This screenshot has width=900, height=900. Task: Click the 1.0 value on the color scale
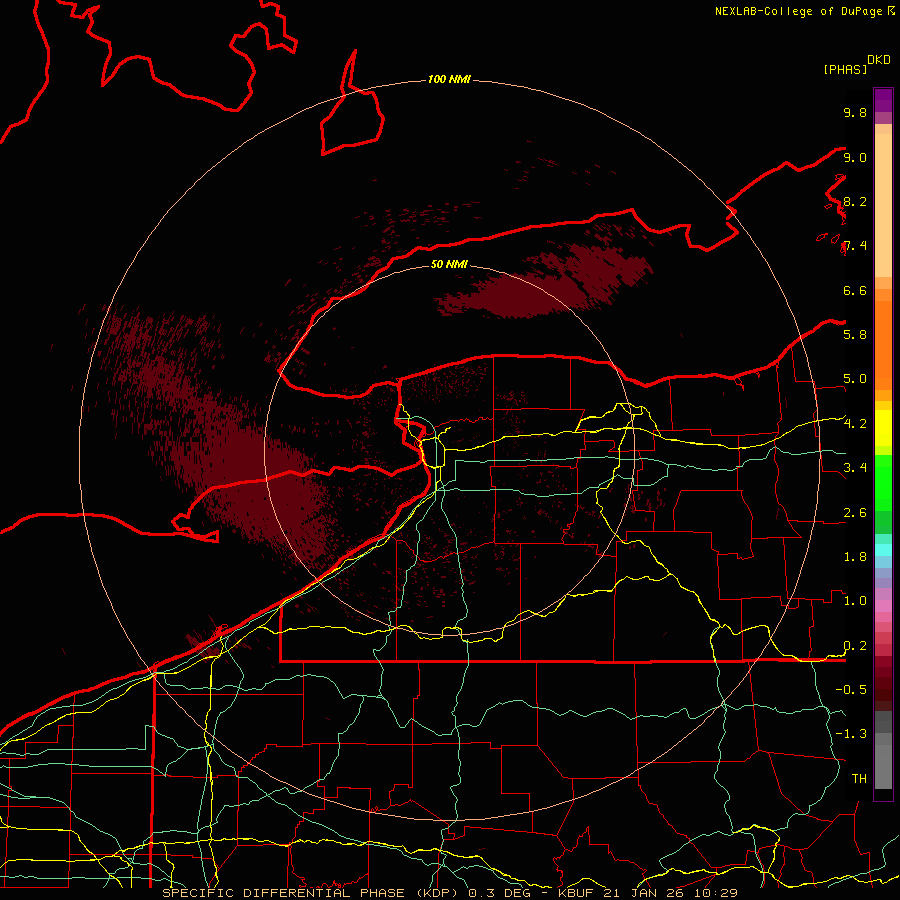(855, 600)
